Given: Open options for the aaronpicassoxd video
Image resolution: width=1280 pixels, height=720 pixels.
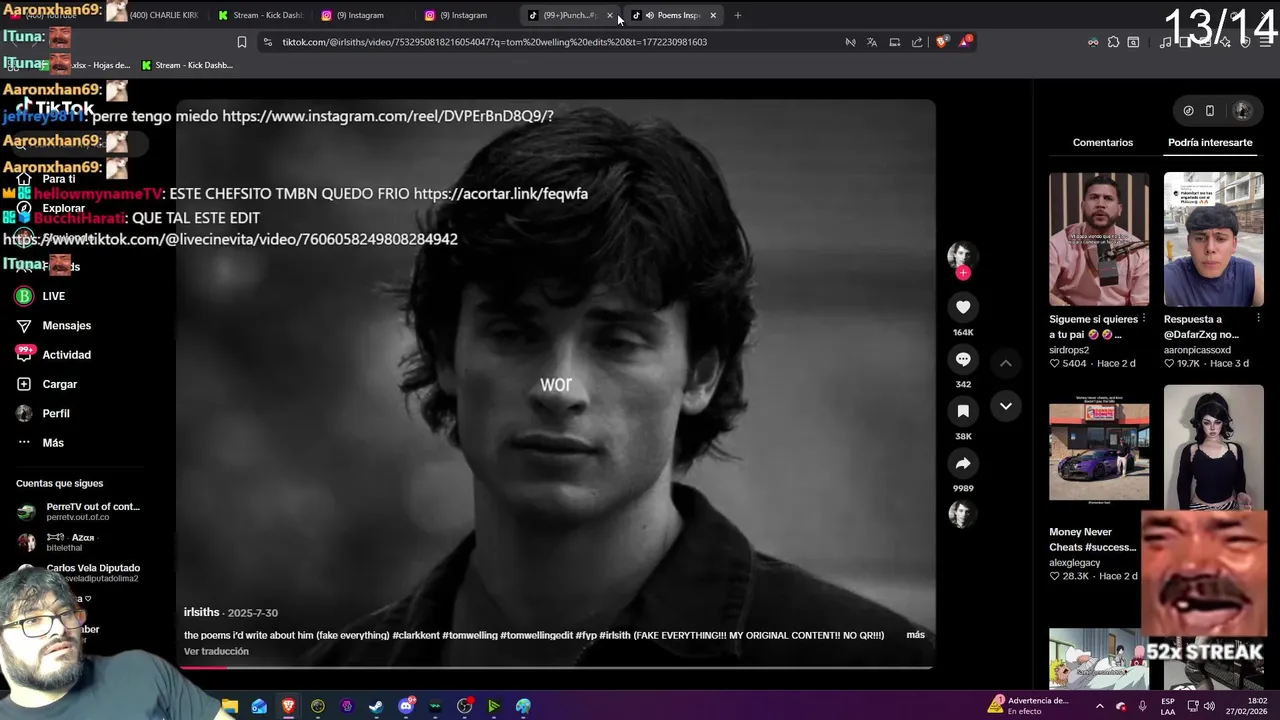Looking at the screenshot, I should tap(1258, 319).
